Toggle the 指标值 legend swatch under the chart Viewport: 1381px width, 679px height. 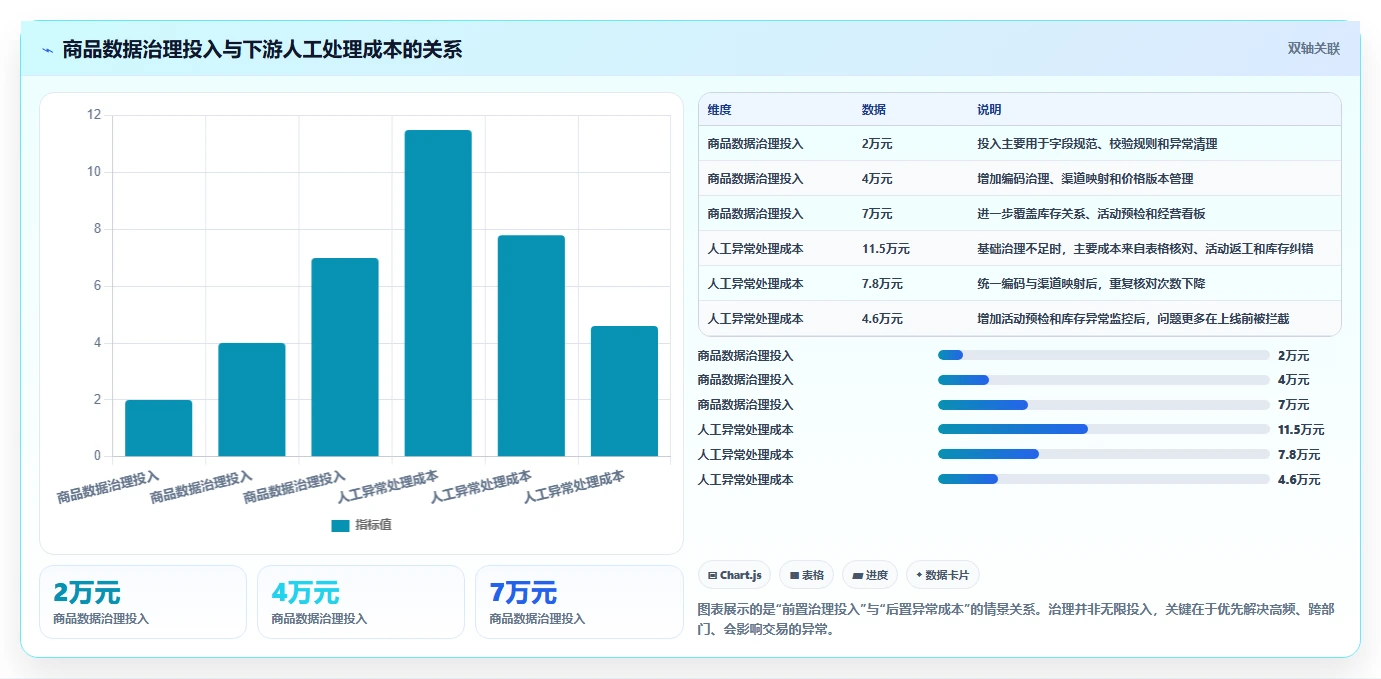[x=340, y=525]
